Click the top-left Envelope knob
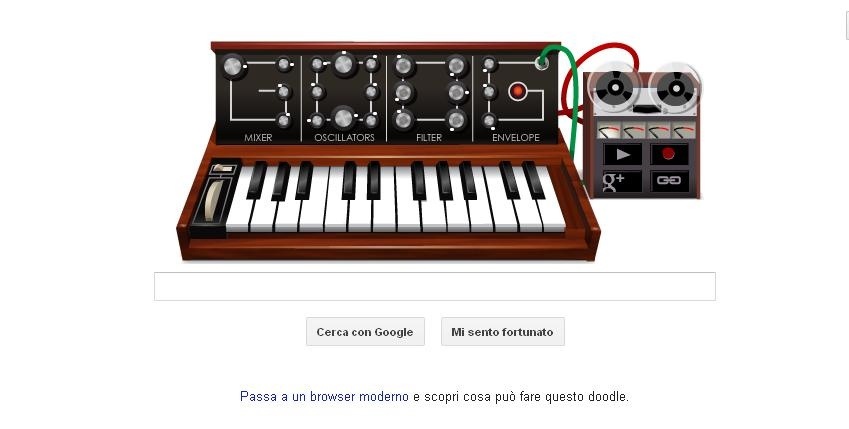This screenshot has height=429, width=849. tap(489, 64)
